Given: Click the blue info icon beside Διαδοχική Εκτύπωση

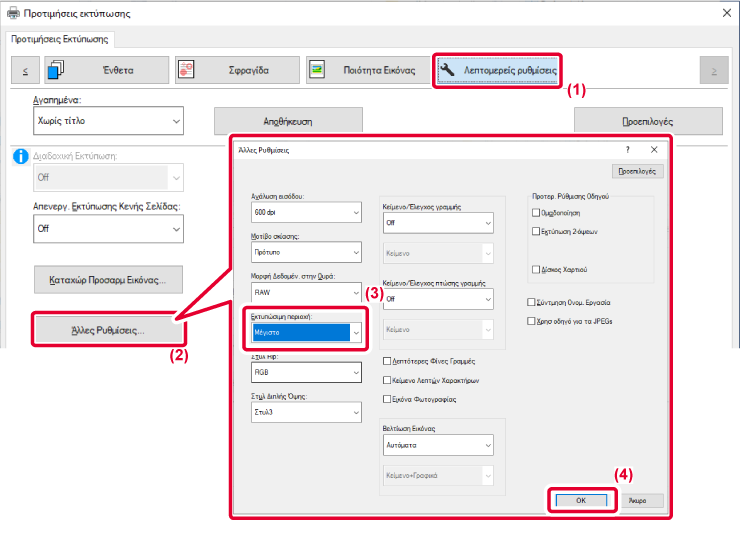Looking at the screenshot, I should pyautogui.click(x=20, y=156).
